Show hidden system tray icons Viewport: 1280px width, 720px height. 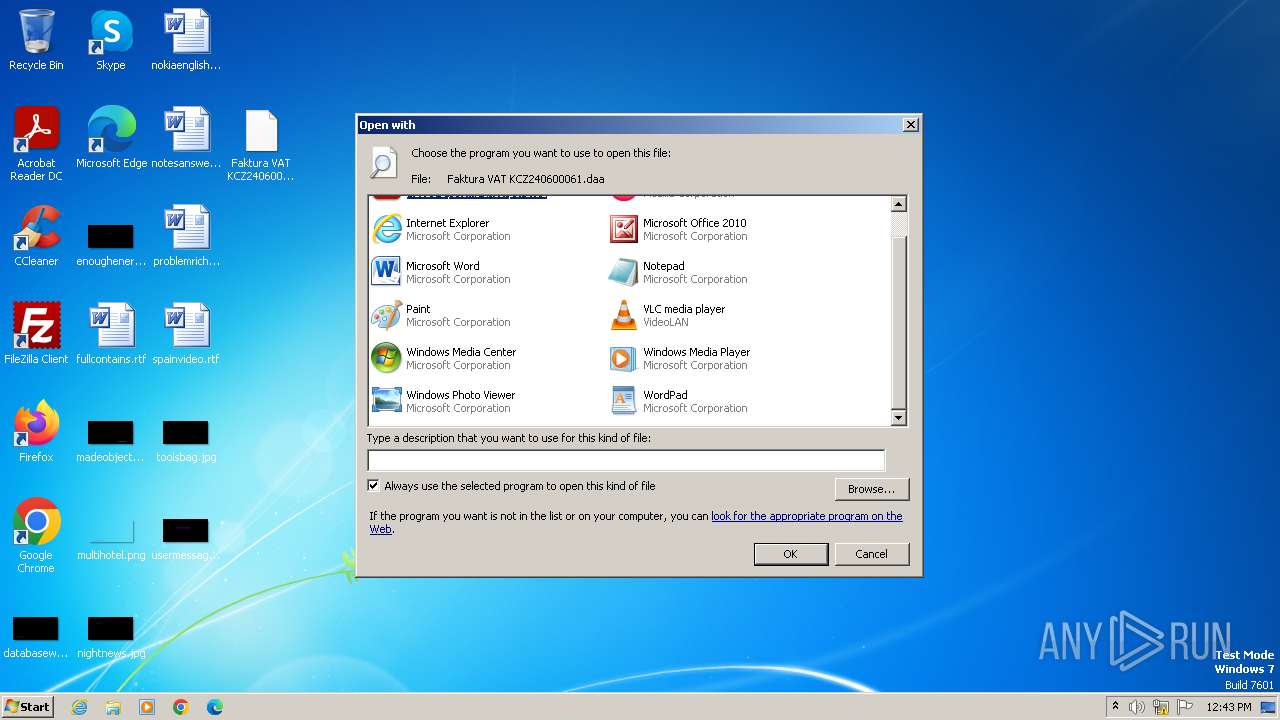pyautogui.click(x=1115, y=707)
